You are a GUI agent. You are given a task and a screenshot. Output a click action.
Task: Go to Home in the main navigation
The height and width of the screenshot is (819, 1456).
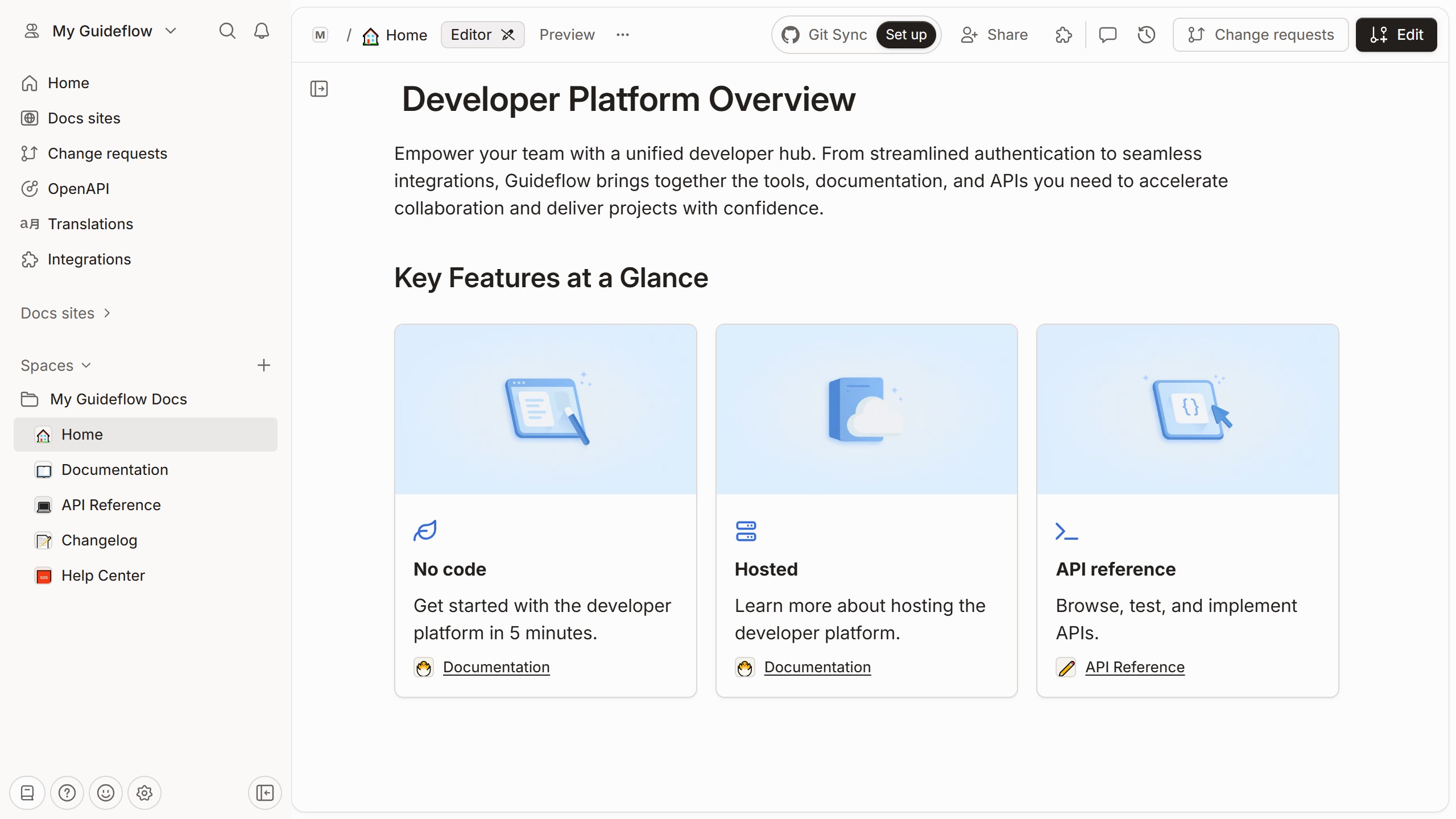click(x=68, y=83)
